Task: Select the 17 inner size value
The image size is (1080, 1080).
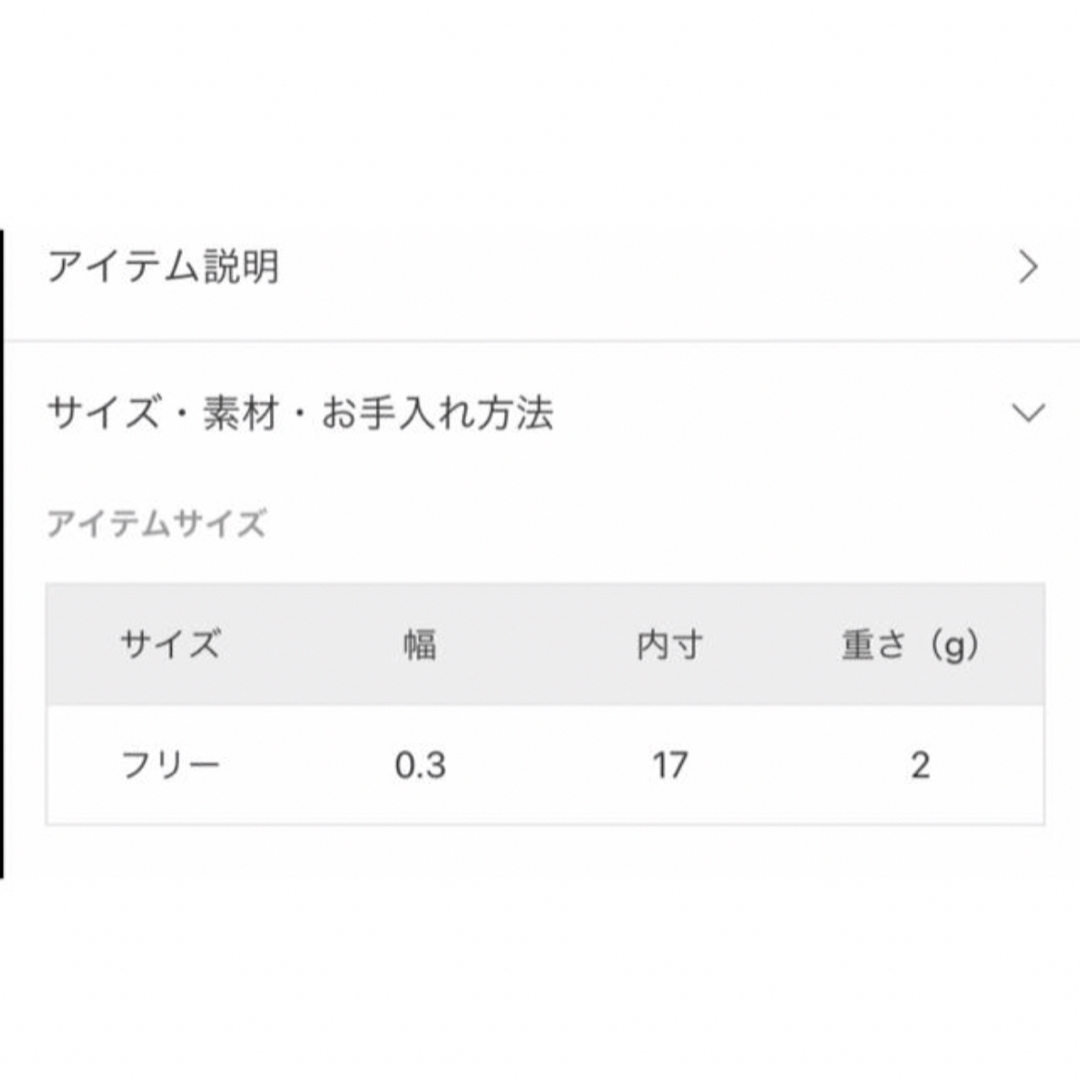Action: click(669, 765)
